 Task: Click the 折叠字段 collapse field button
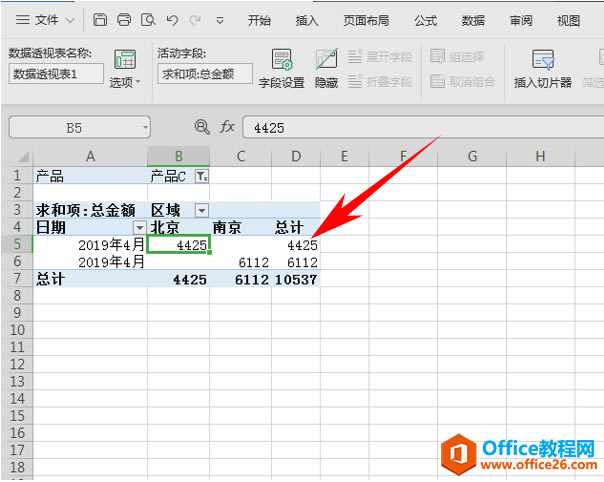[380, 81]
